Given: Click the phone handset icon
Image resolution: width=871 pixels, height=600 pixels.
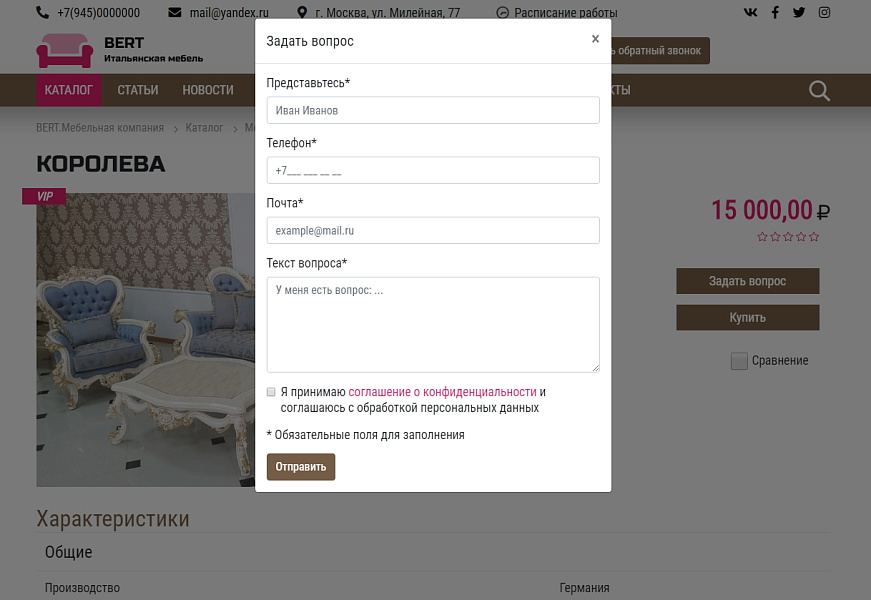Looking at the screenshot, I should click(x=42, y=13).
